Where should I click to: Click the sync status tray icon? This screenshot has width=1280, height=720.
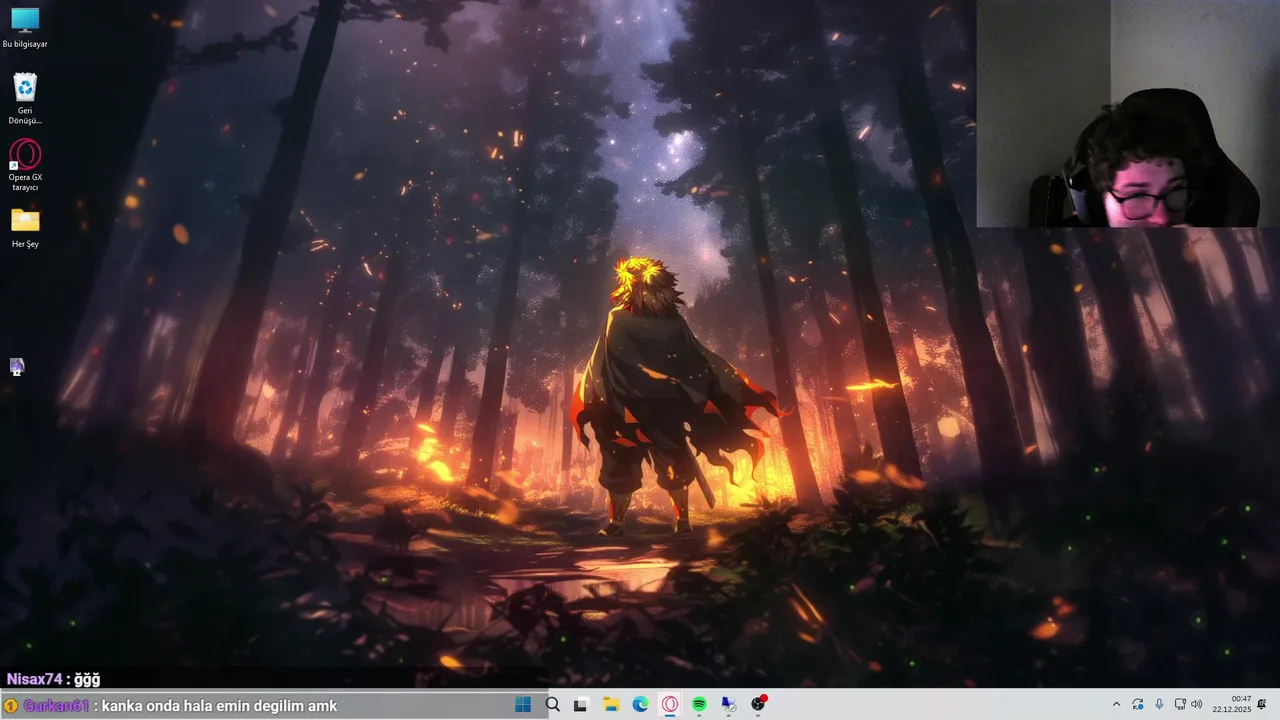(x=1138, y=704)
